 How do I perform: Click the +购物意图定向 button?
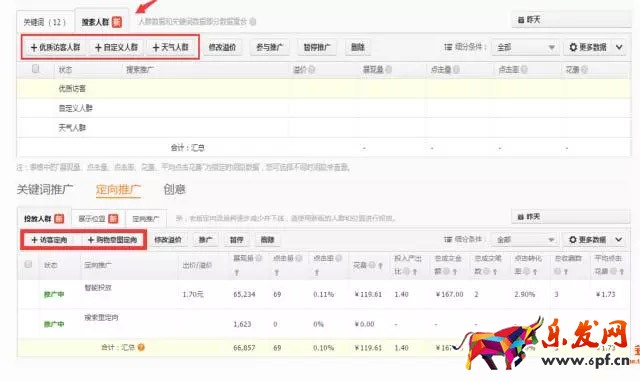coord(113,240)
